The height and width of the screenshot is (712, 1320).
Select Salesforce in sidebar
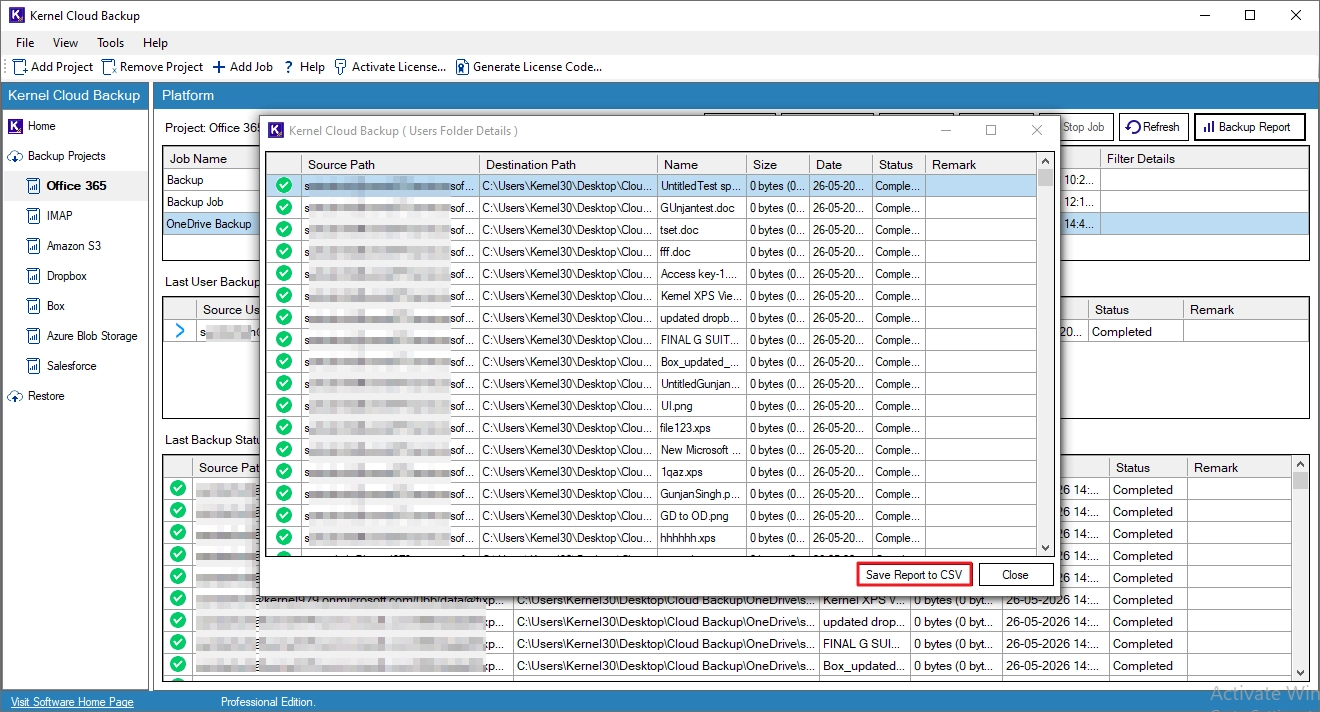[x=71, y=366]
